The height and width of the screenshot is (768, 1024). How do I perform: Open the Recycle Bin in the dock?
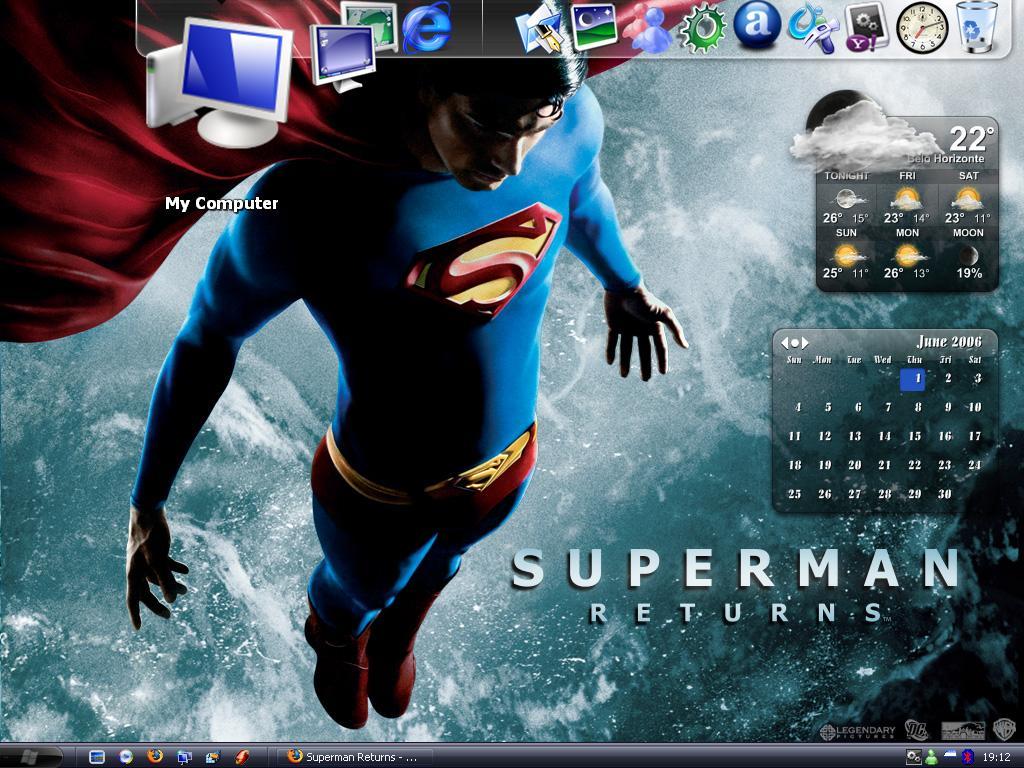[977, 27]
